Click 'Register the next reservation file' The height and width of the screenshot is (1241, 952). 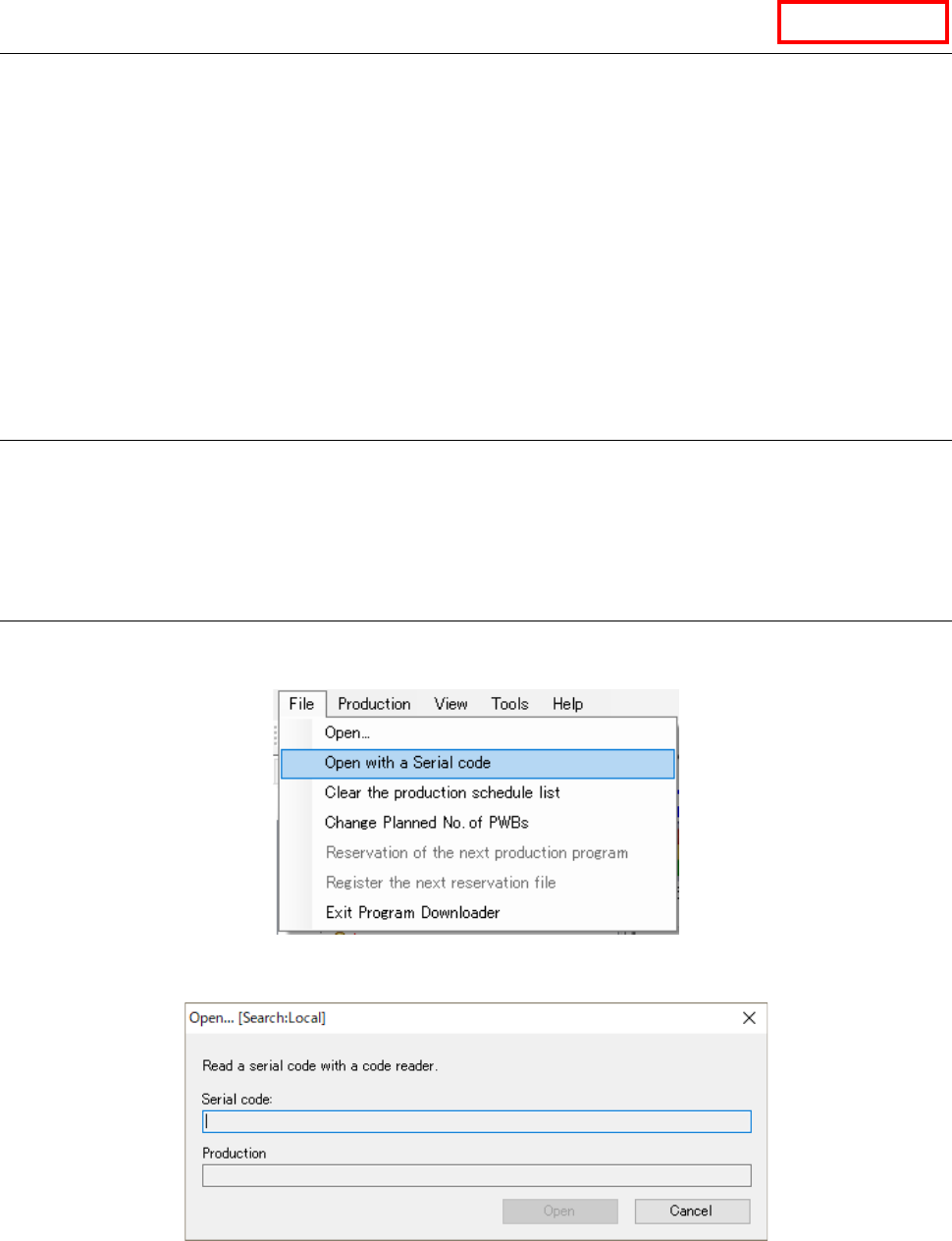tap(478, 884)
